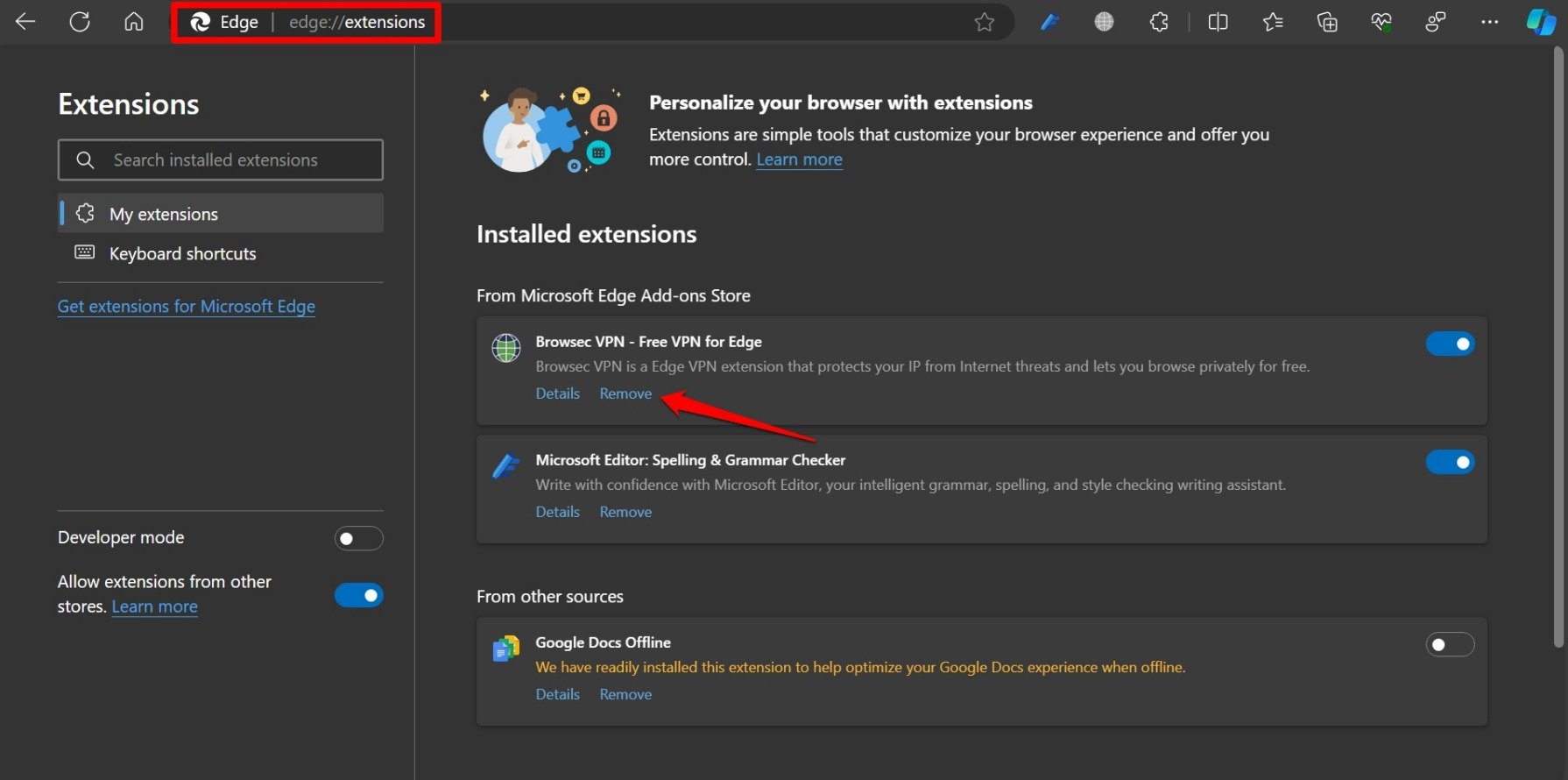The width and height of the screenshot is (1568, 780).
Task: Click the Microsoft Editor extension icon
Action: [506, 466]
